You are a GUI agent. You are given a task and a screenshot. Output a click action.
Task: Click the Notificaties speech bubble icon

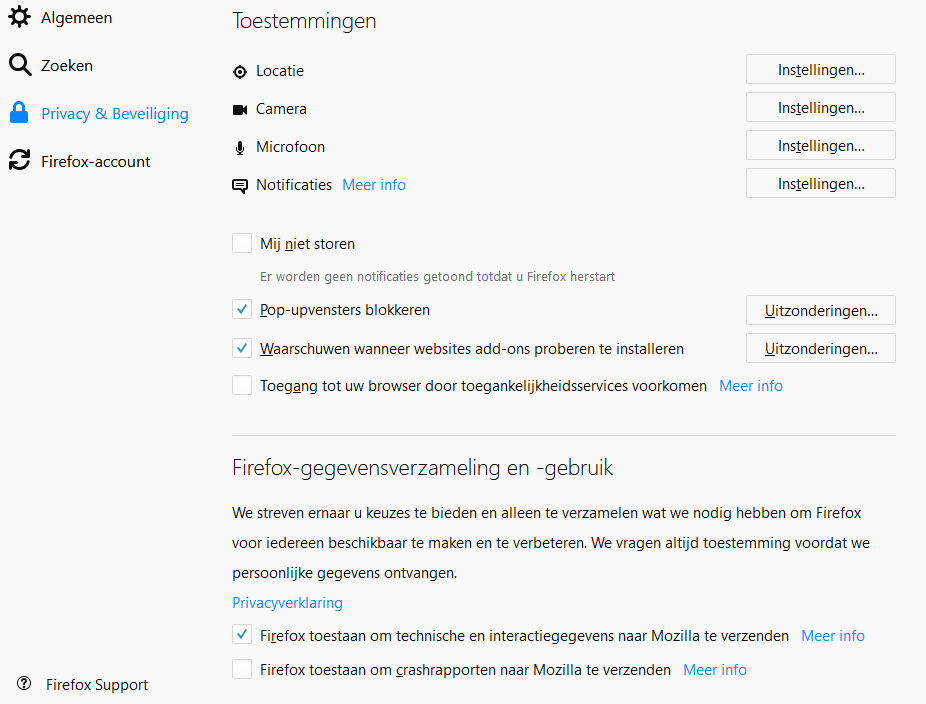click(x=240, y=186)
